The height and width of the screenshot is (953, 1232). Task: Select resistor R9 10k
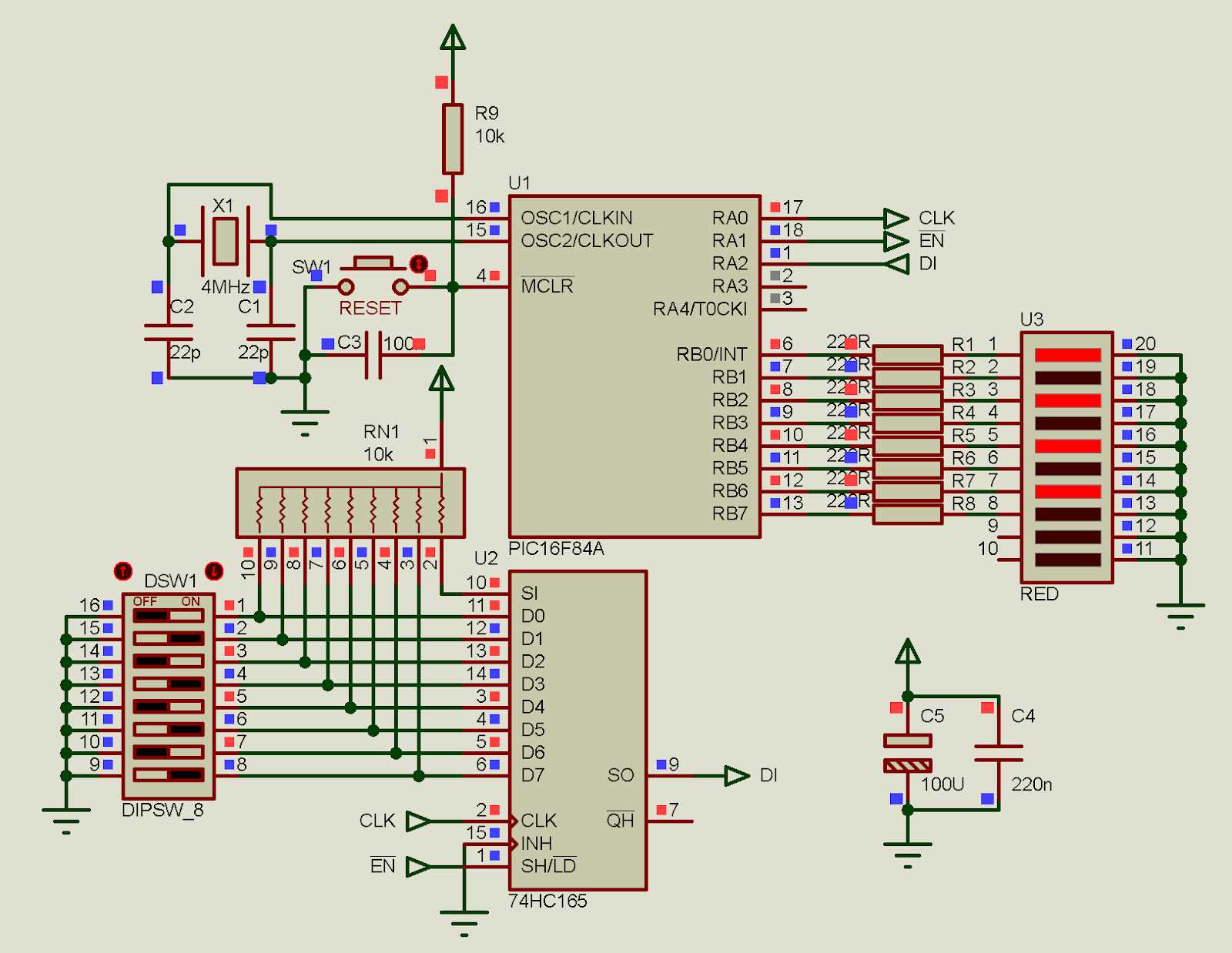click(x=453, y=139)
